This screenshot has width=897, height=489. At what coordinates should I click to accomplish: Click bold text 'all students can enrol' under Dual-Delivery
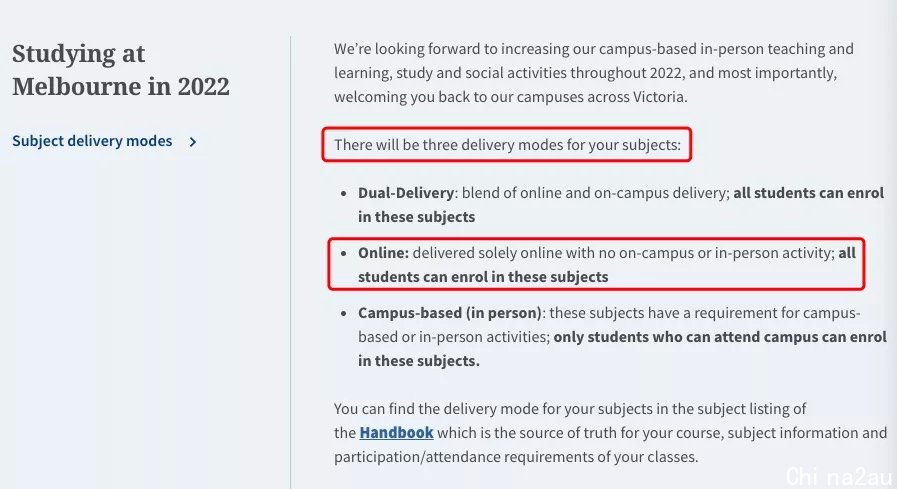tap(808, 193)
